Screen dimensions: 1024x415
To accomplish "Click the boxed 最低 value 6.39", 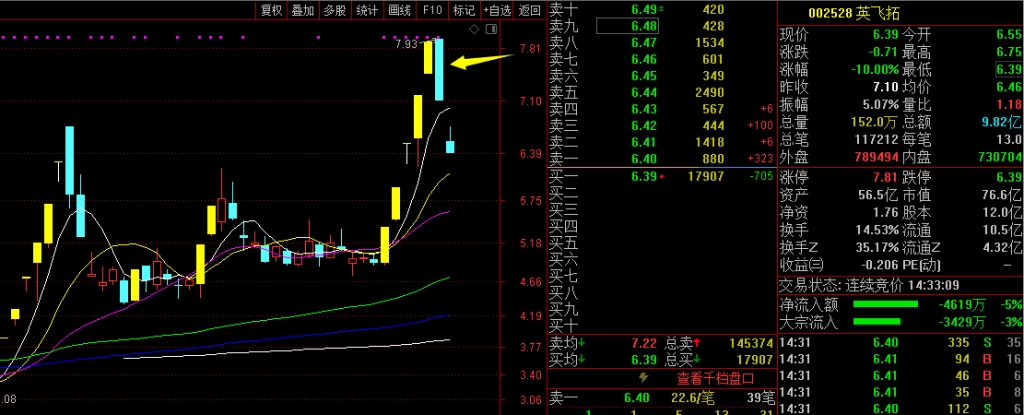I will (x=1009, y=69).
